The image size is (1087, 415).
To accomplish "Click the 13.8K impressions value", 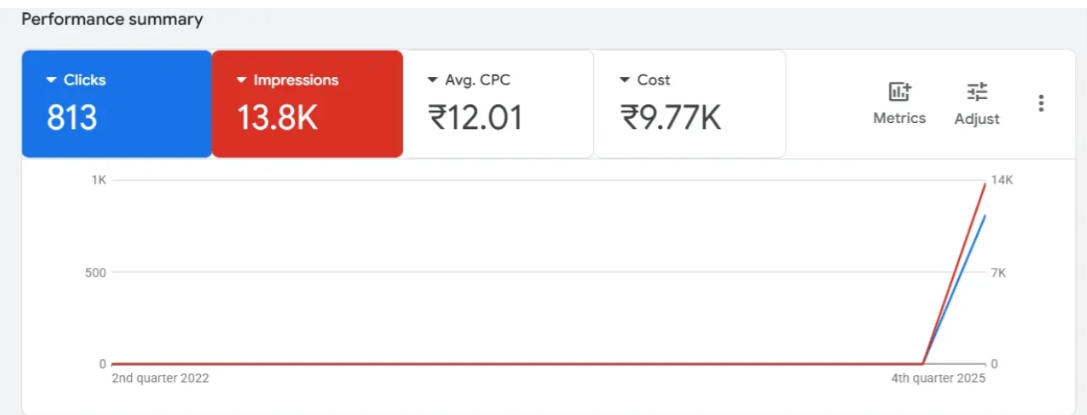I will (x=277, y=119).
